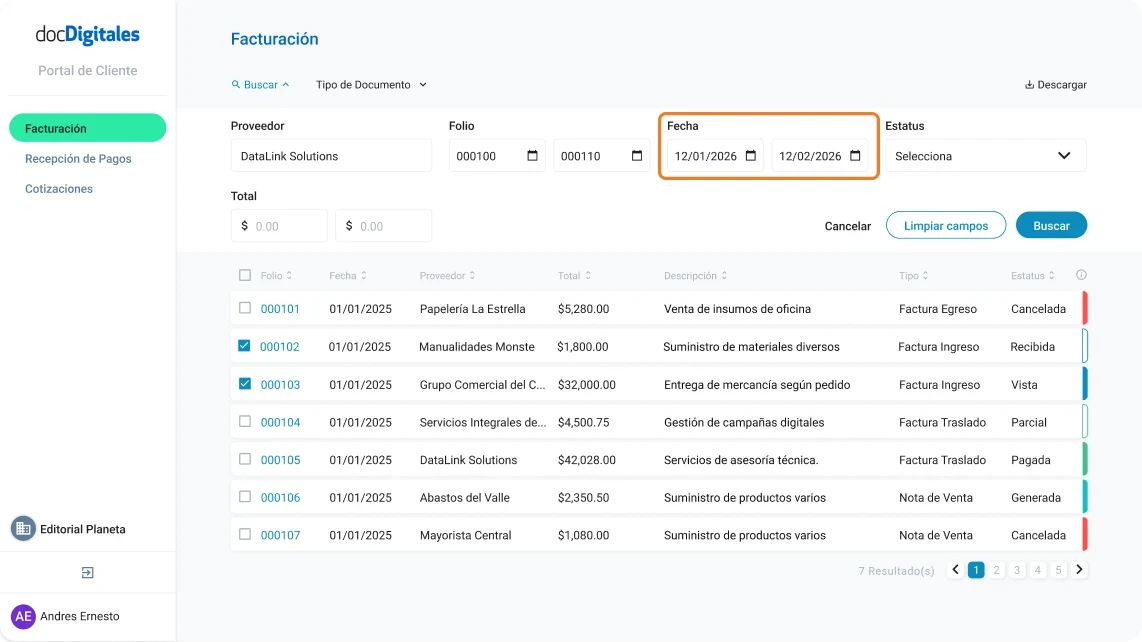This screenshot has width=1142, height=642.
Task: Click Limpiar campos to clear filters
Action: (945, 225)
